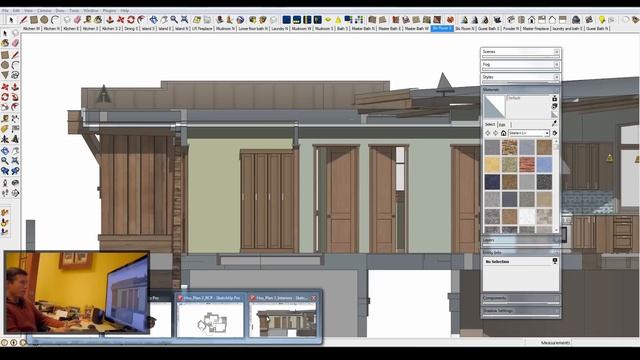640x360 pixels.
Task: Switch to Edit tab in Materials panel
Action: tap(502, 124)
